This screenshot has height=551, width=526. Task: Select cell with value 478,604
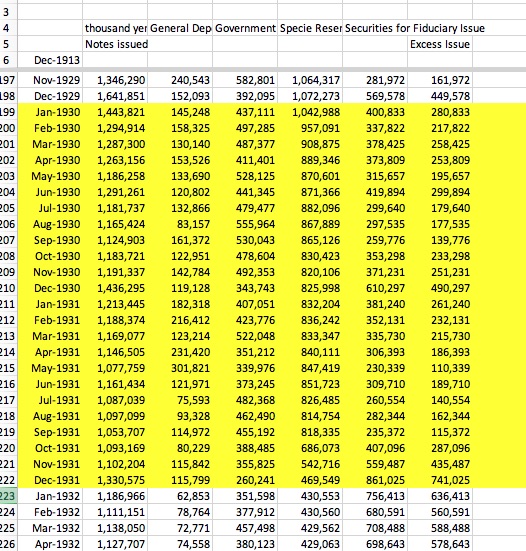[x=245, y=256]
